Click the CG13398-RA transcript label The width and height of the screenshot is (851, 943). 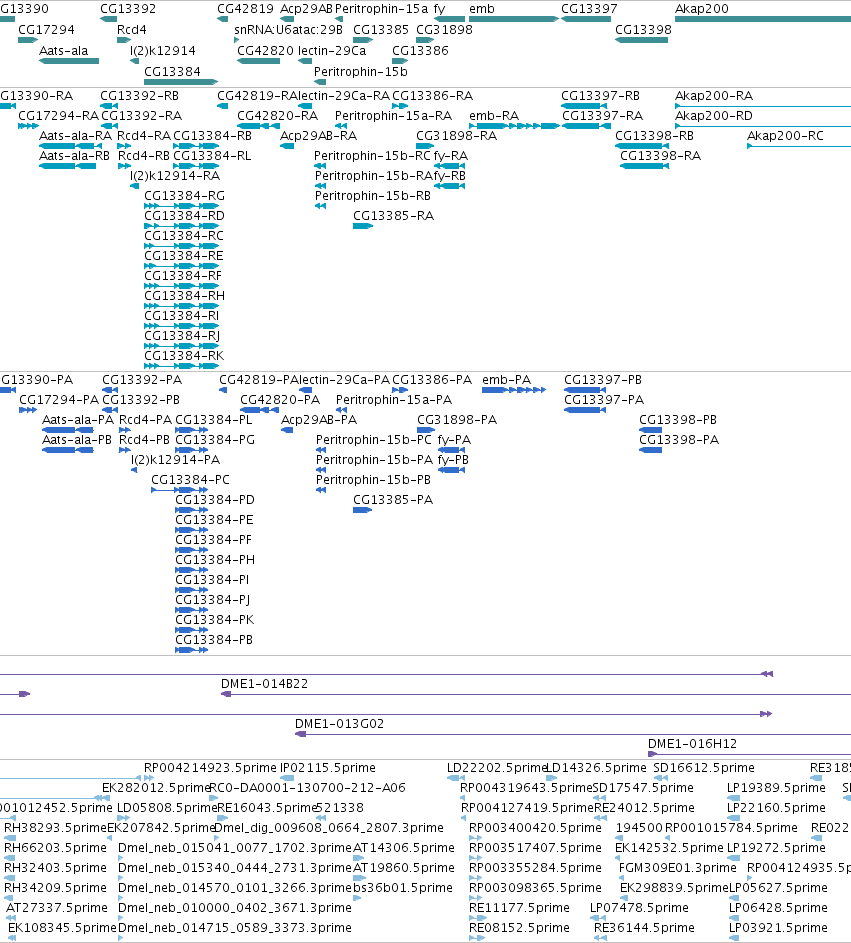660,156
